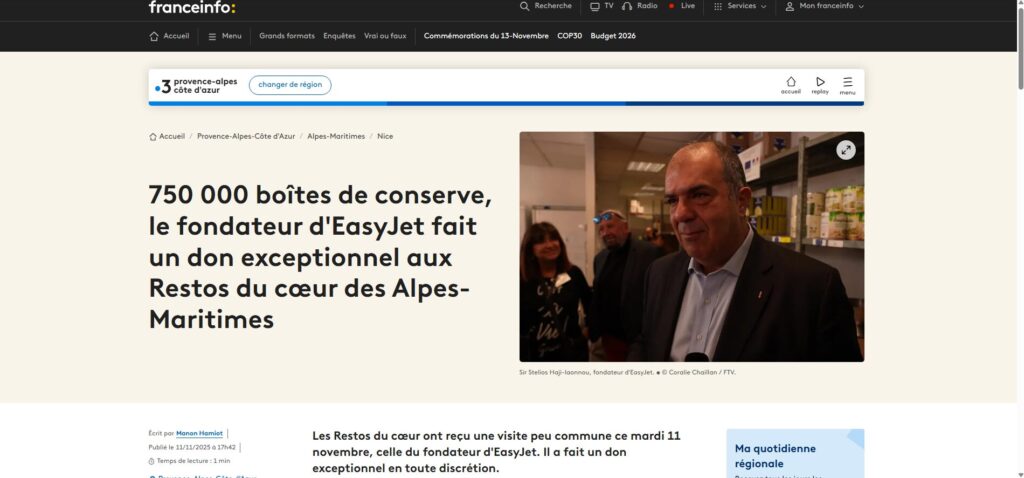Click the page vertical scrollbar
Image resolution: width=1024 pixels, height=478 pixels.
(x=1020, y=239)
